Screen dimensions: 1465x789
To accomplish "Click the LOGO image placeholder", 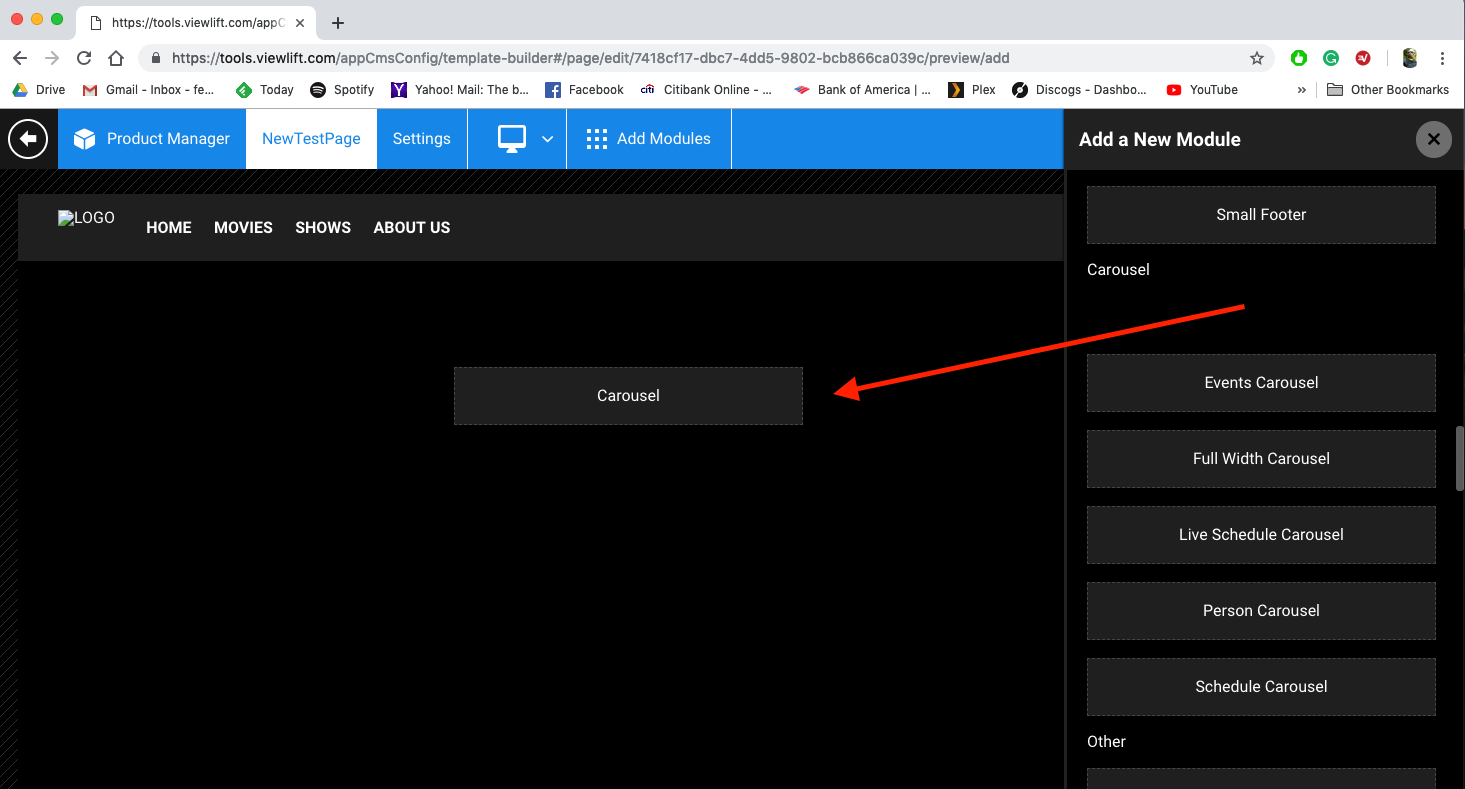I will [86, 218].
